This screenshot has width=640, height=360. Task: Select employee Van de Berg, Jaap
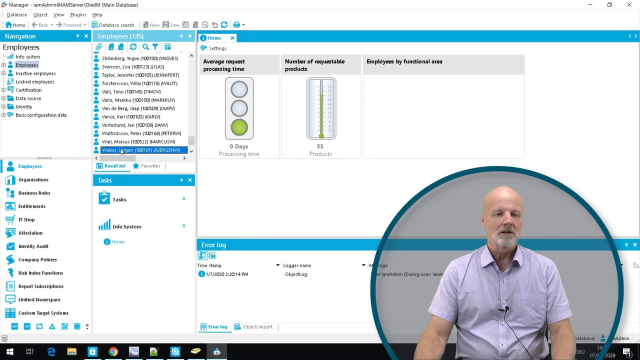pyautogui.click(x=138, y=109)
